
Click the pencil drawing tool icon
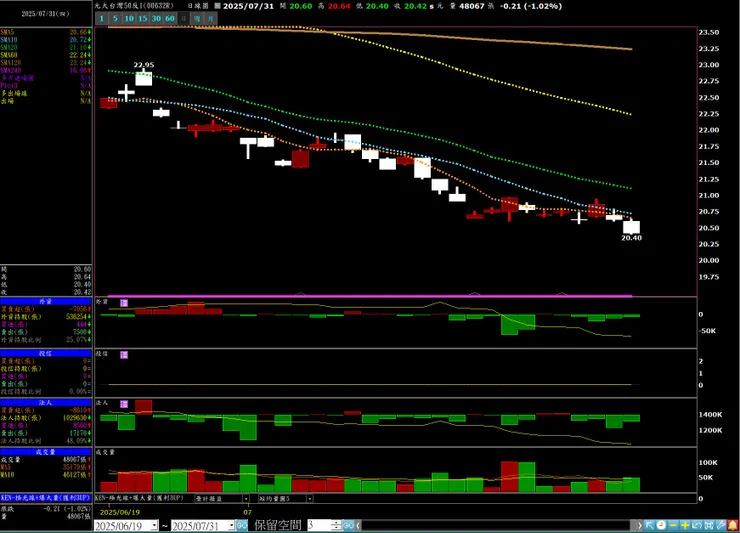coord(721,525)
